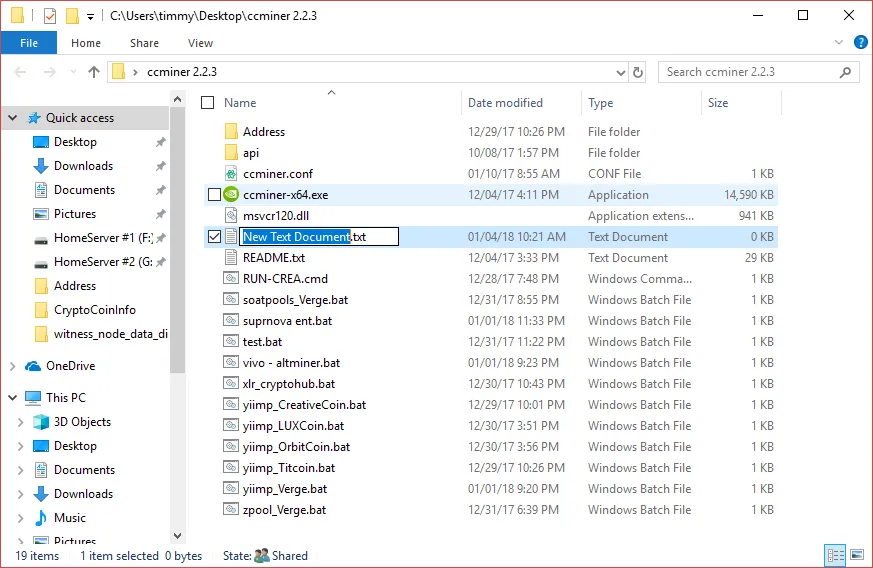Click the Refresh icon beside address bar

tap(638, 72)
